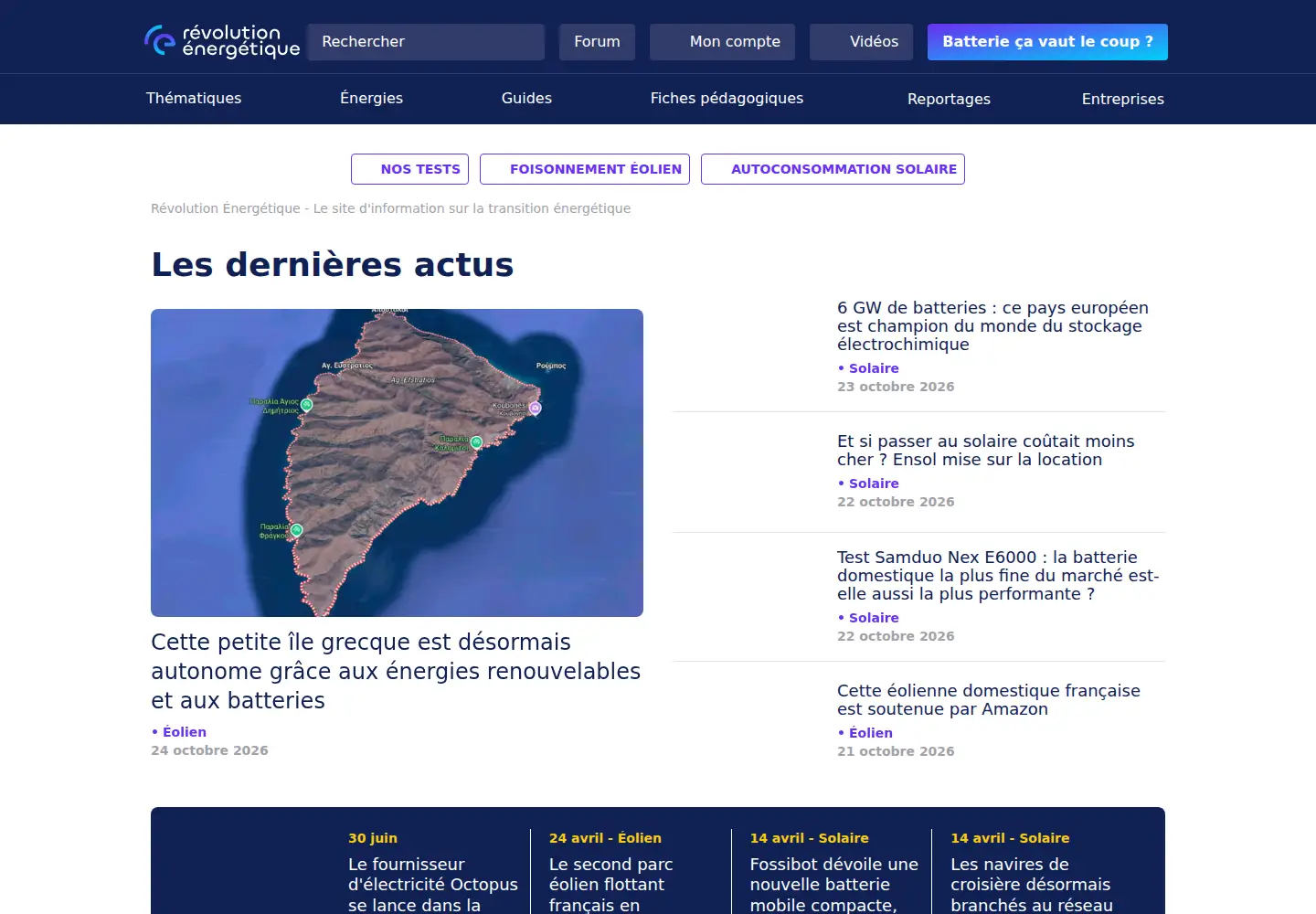Screen dimensions: 1316x914
Task: Open the Greek island map thumbnail
Action: (397, 462)
